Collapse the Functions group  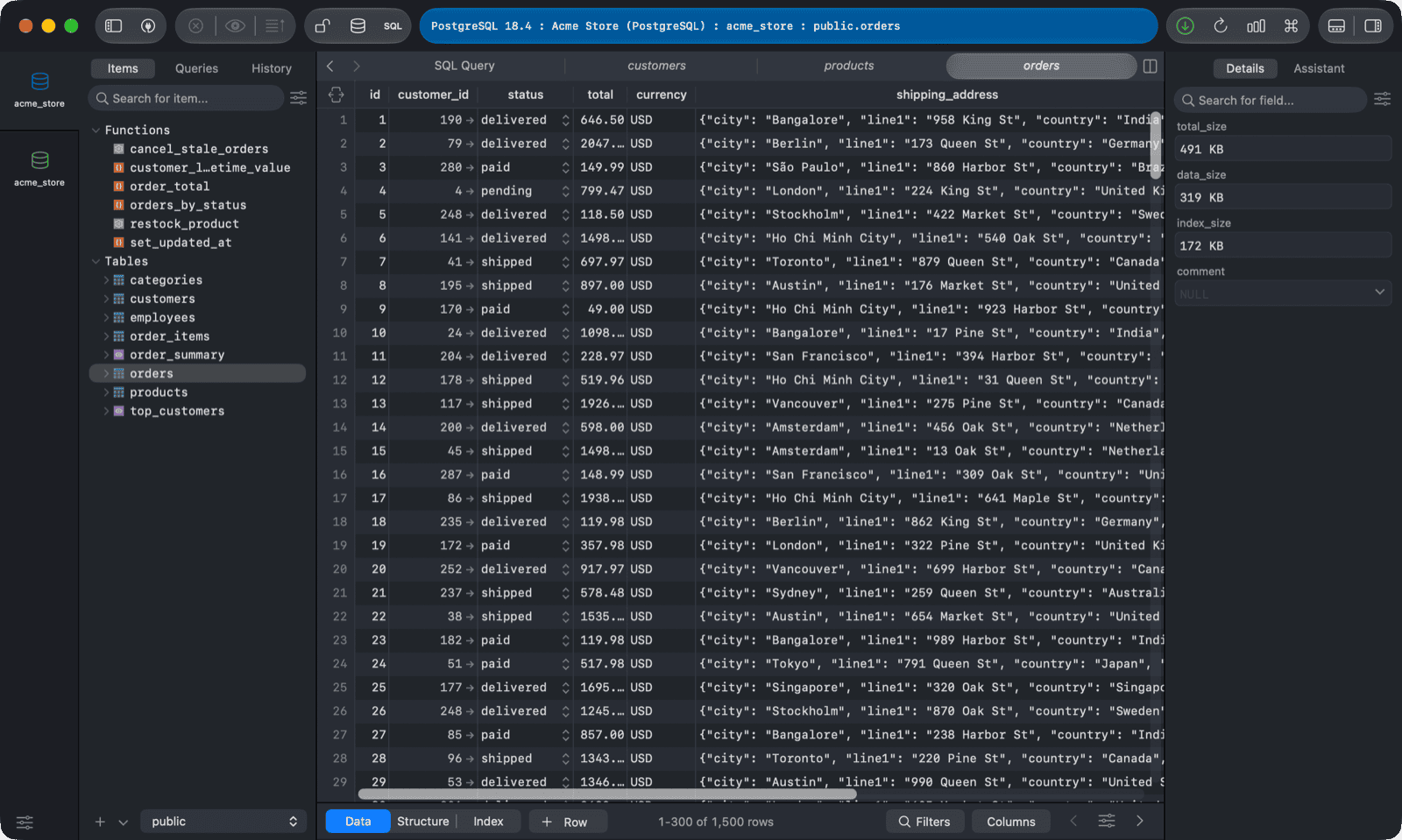tap(96, 131)
